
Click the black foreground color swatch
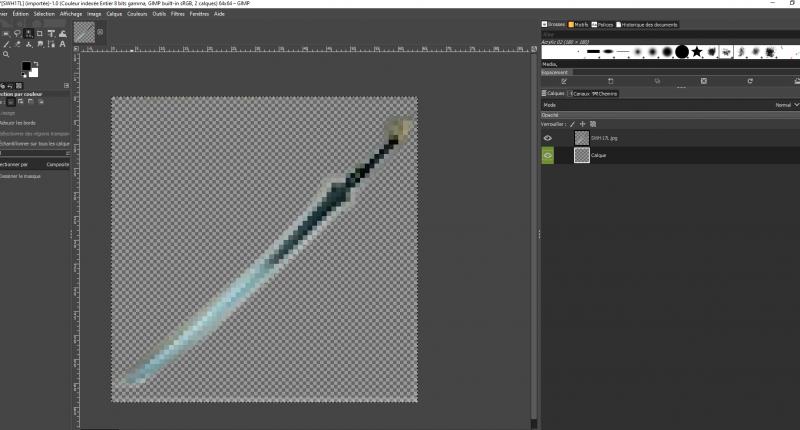click(27, 66)
